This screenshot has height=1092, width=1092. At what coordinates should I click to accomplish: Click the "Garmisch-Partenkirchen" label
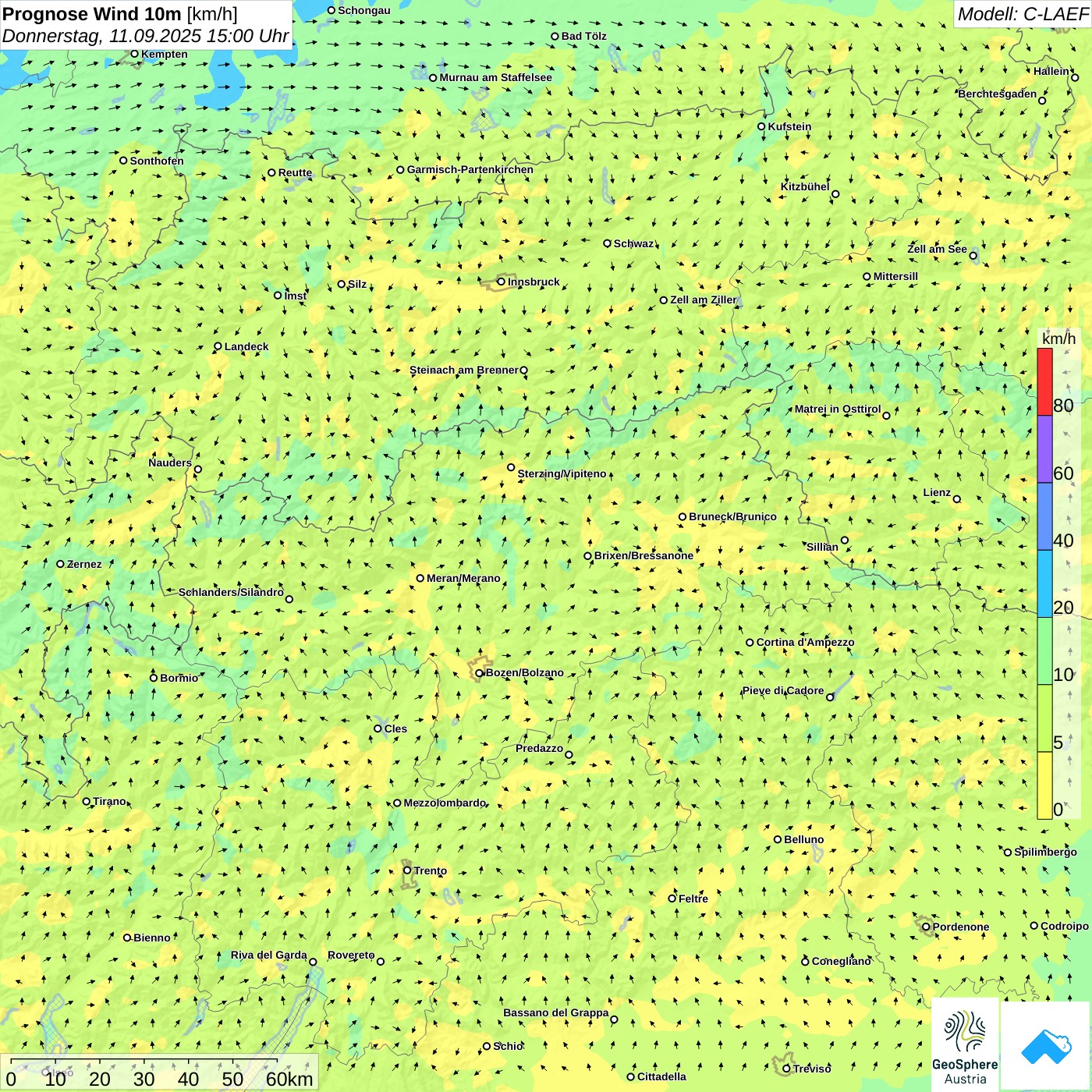(x=470, y=169)
